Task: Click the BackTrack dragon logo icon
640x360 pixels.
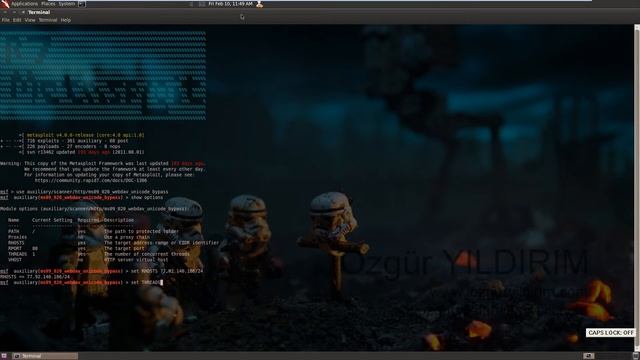Action: (x=4, y=4)
